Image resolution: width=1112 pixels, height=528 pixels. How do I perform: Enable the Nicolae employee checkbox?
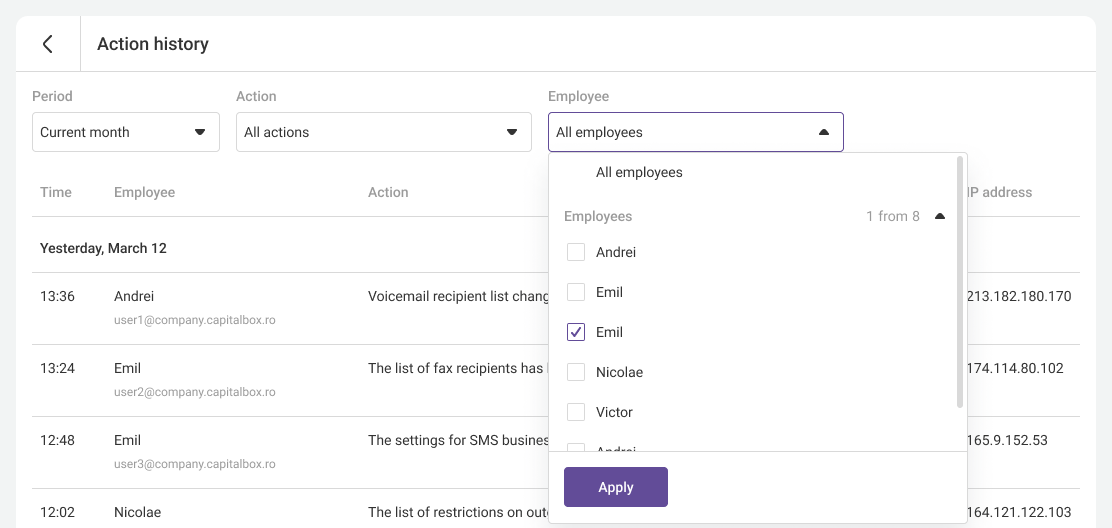coord(576,372)
